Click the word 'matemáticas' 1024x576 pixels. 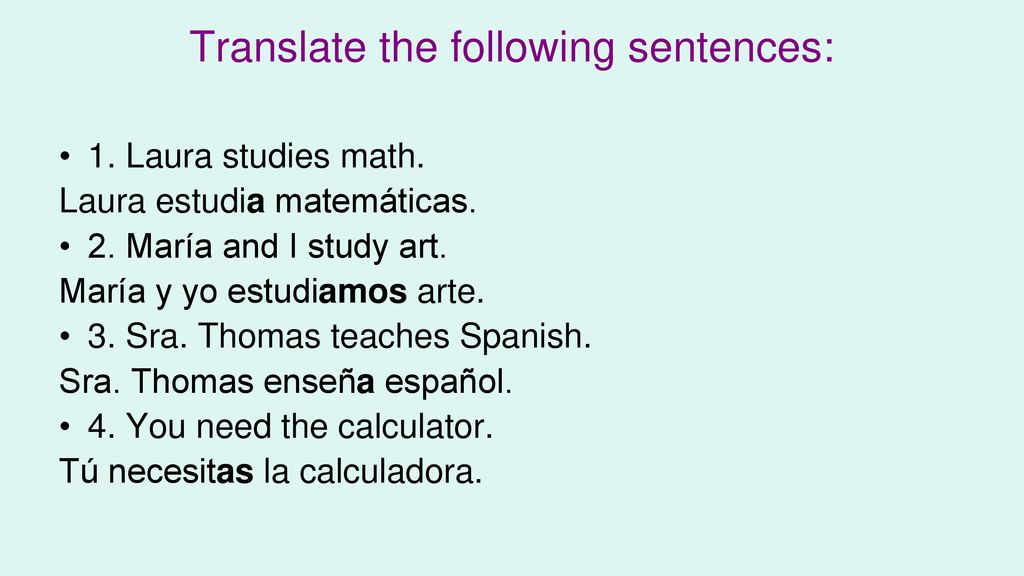pyautogui.click(x=372, y=201)
